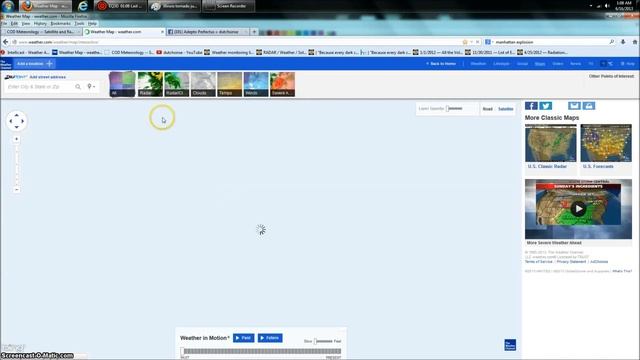This screenshot has height=360, width=640.
Task: Open the Screen Recorder taskbar item
Action: [229, 6]
